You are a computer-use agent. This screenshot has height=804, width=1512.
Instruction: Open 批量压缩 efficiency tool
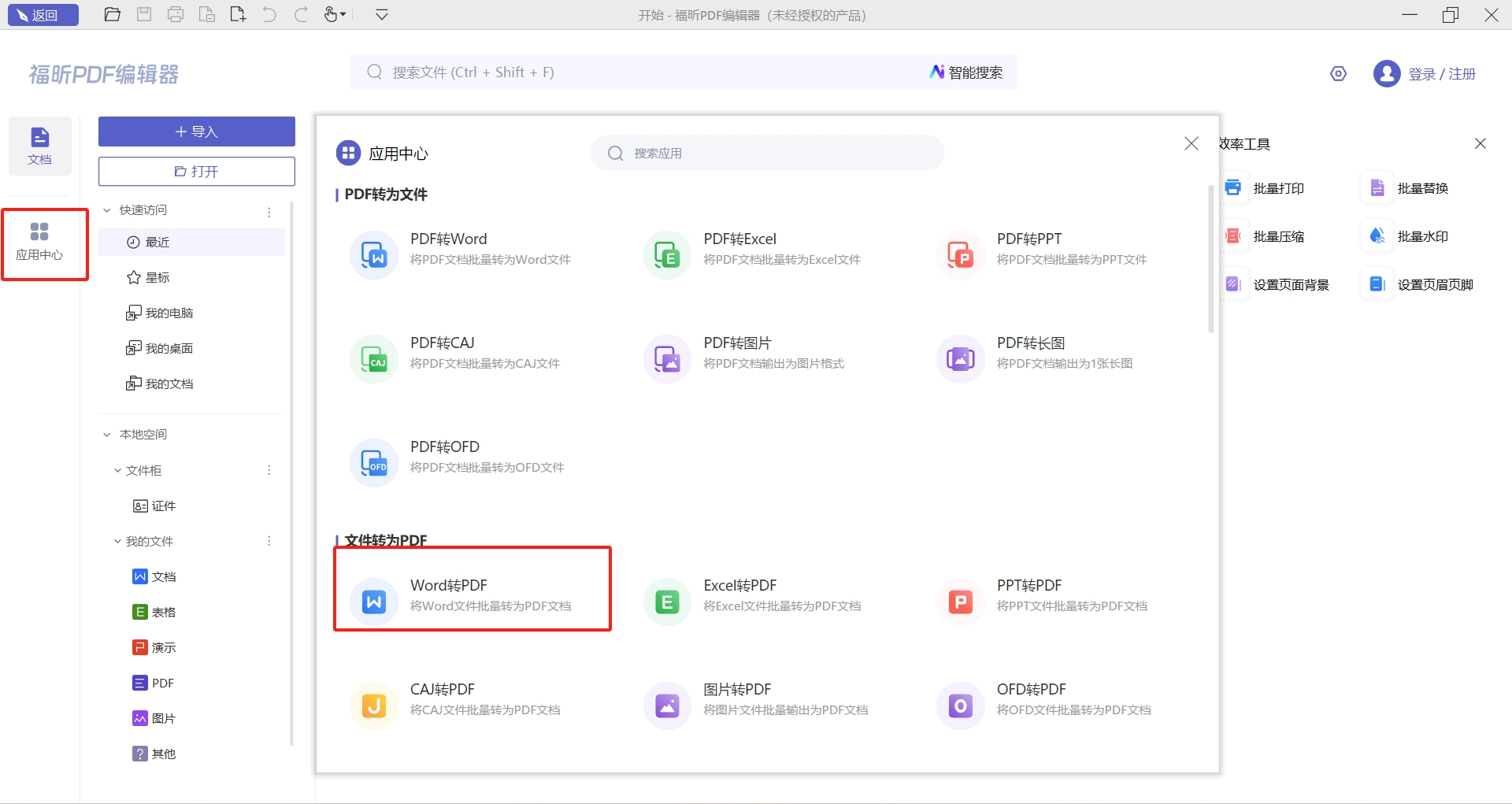point(1277,236)
